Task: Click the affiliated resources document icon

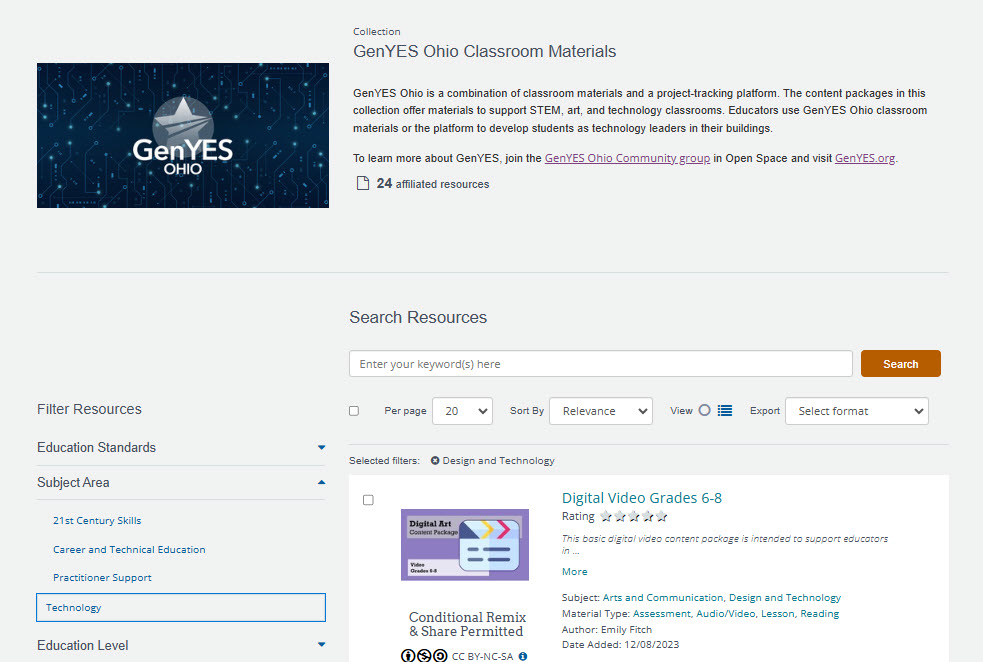Action: [362, 183]
